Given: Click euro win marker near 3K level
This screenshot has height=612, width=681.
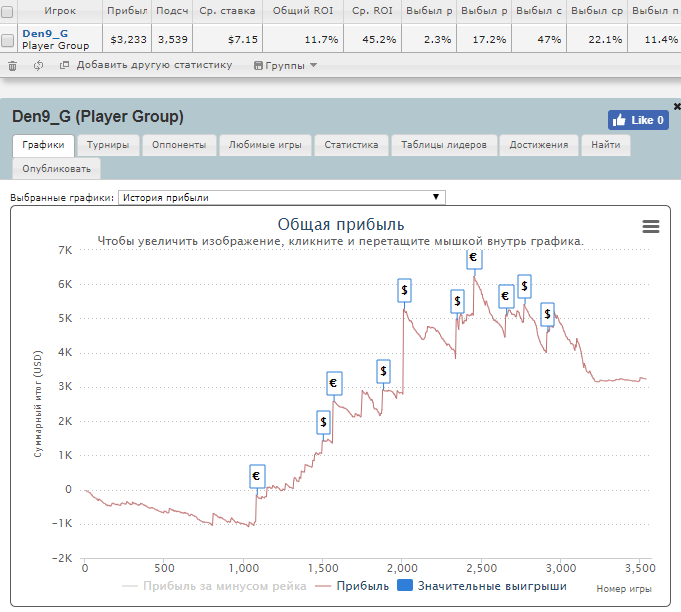Looking at the screenshot, I should 334,383.
